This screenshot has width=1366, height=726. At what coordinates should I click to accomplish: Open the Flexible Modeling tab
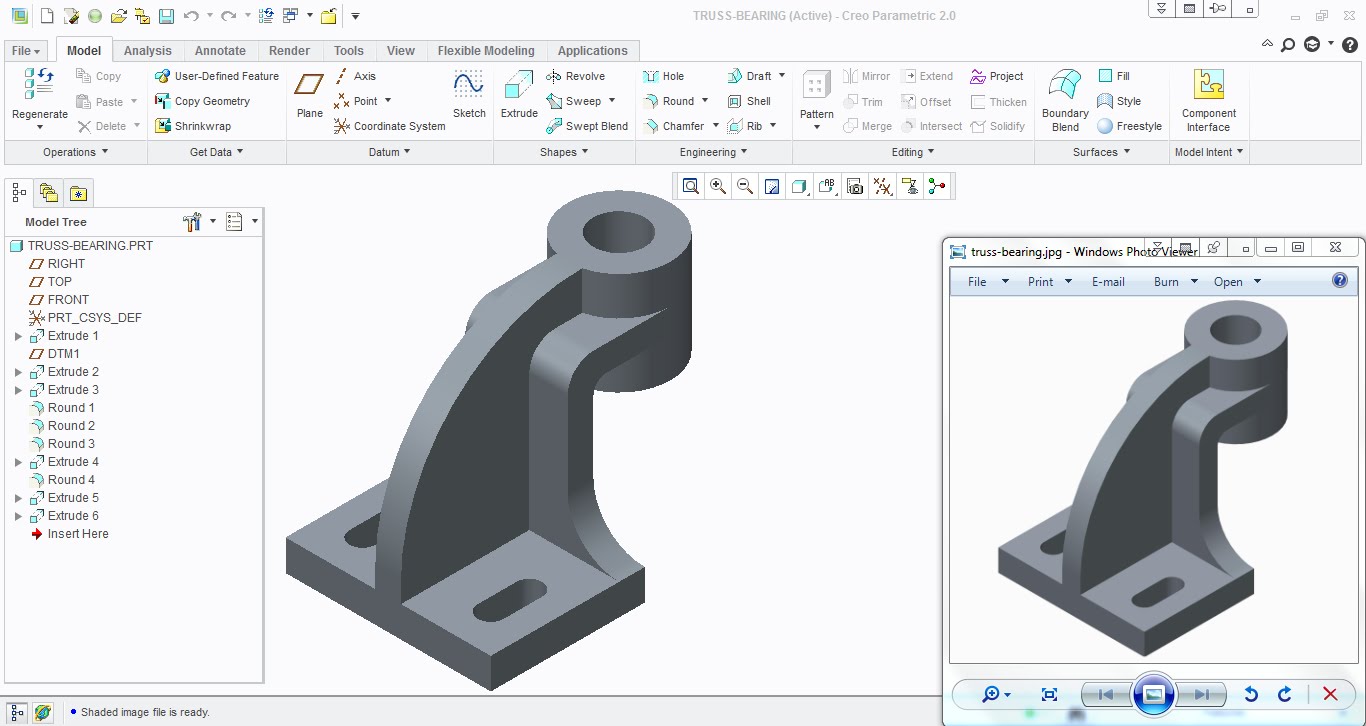tap(486, 50)
